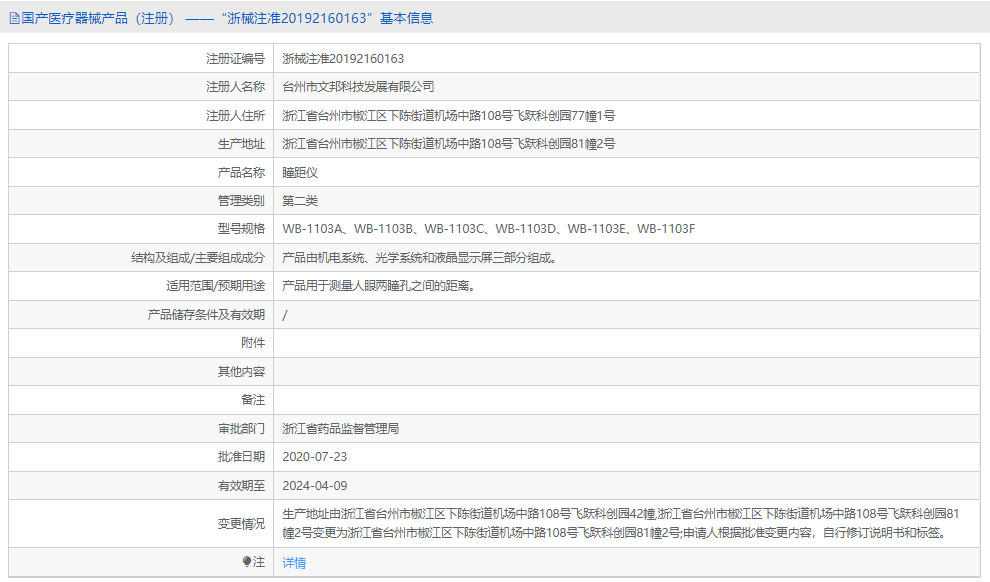Click the 附件 label
This screenshot has height=582, width=990.
point(253,343)
